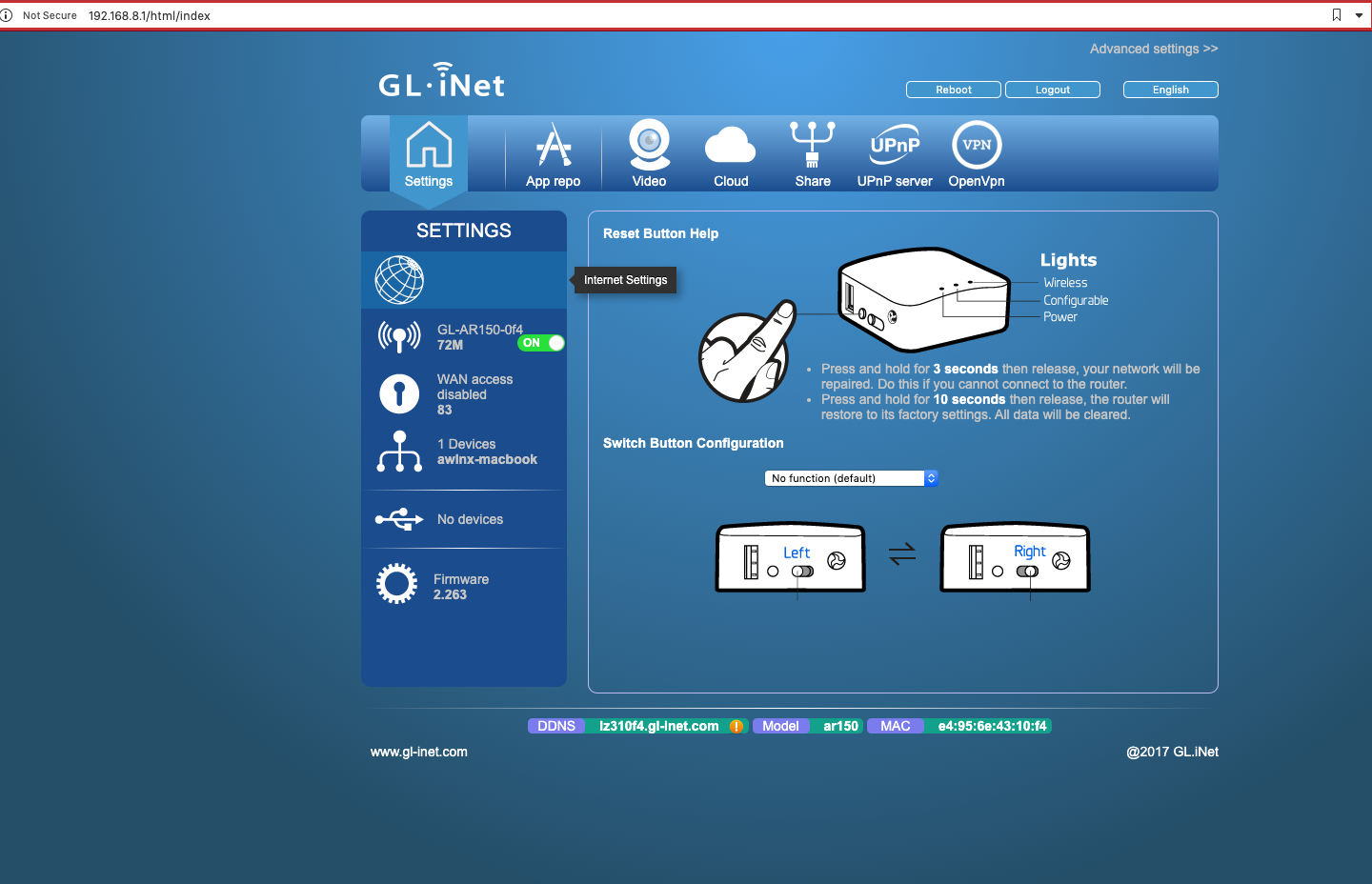Open the OpenVpn icon
Viewport: 1372px width, 884px height.
coord(977,146)
